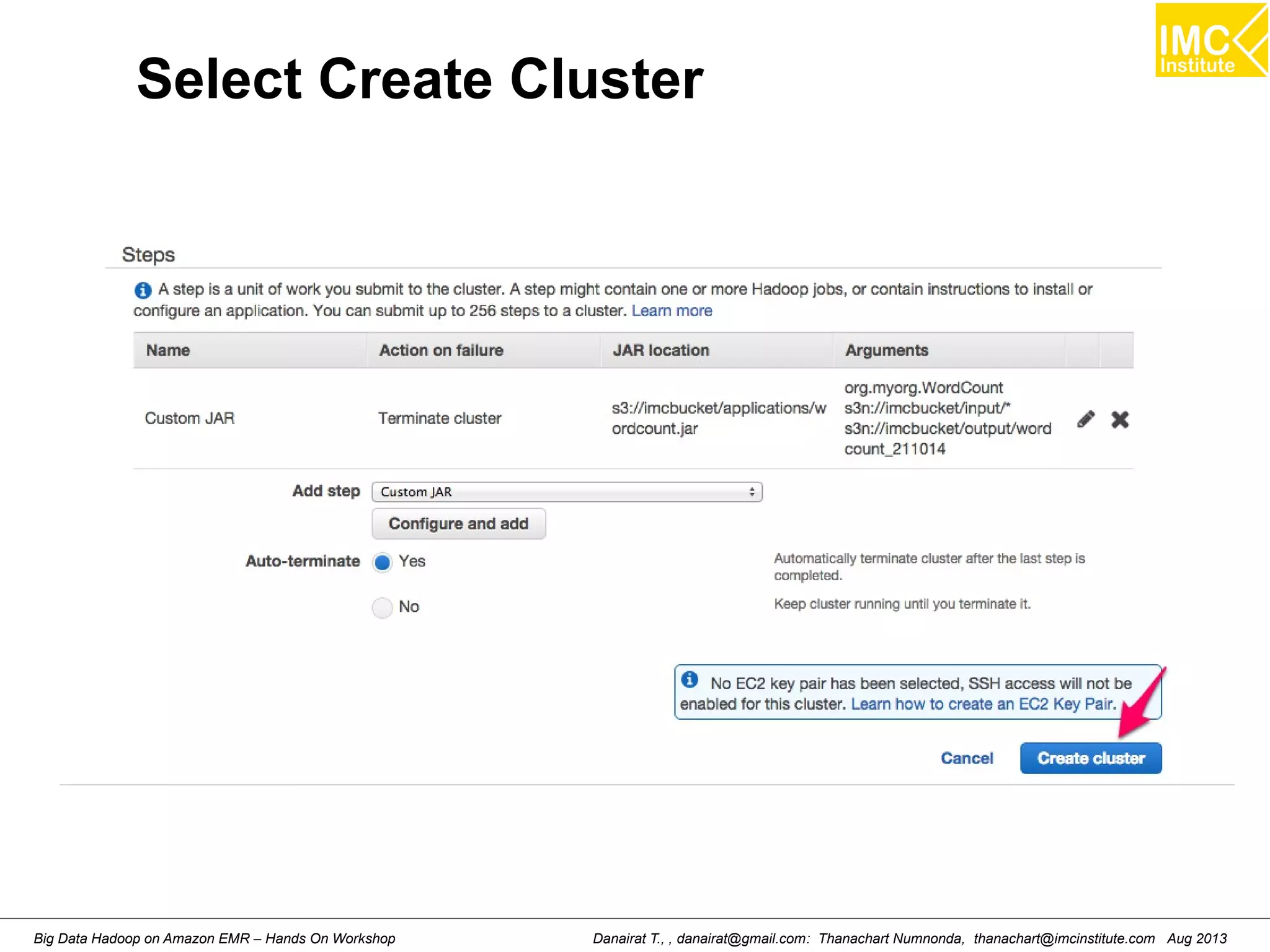Click the Steps section heading
1270x952 pixels.
(x=148, y=255)
